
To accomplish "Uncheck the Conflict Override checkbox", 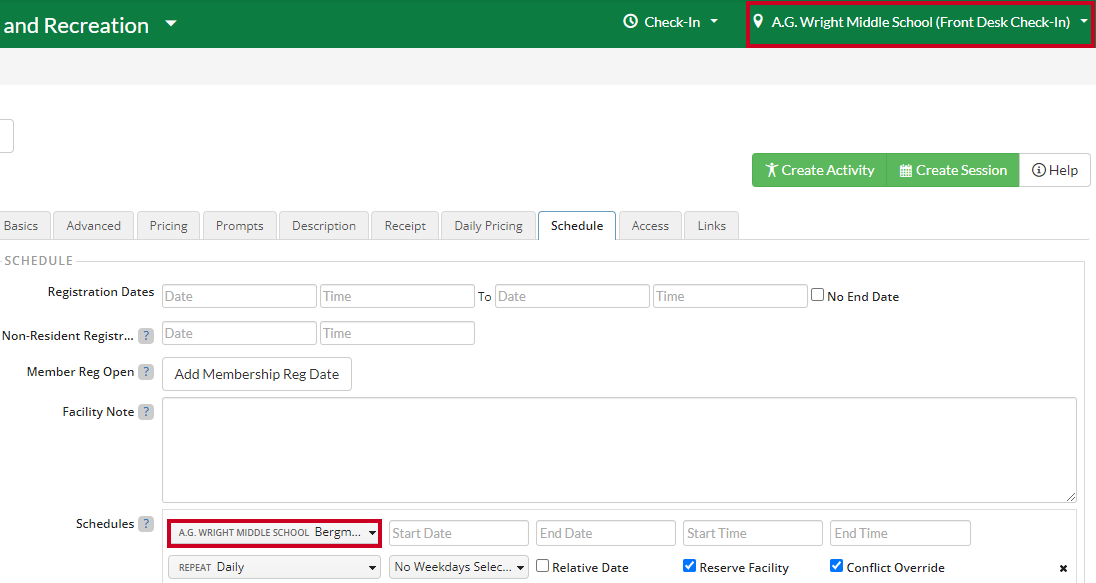I will 836,566.
